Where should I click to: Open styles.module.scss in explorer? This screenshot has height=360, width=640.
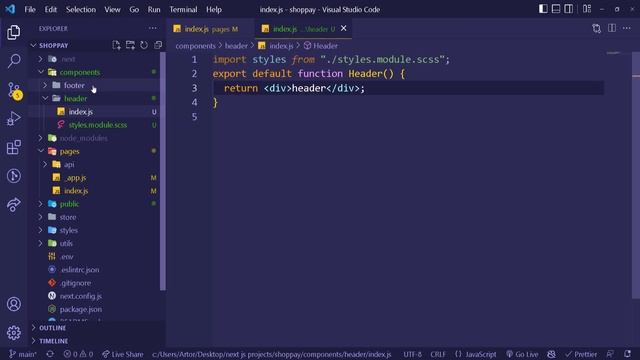point(98,125)
